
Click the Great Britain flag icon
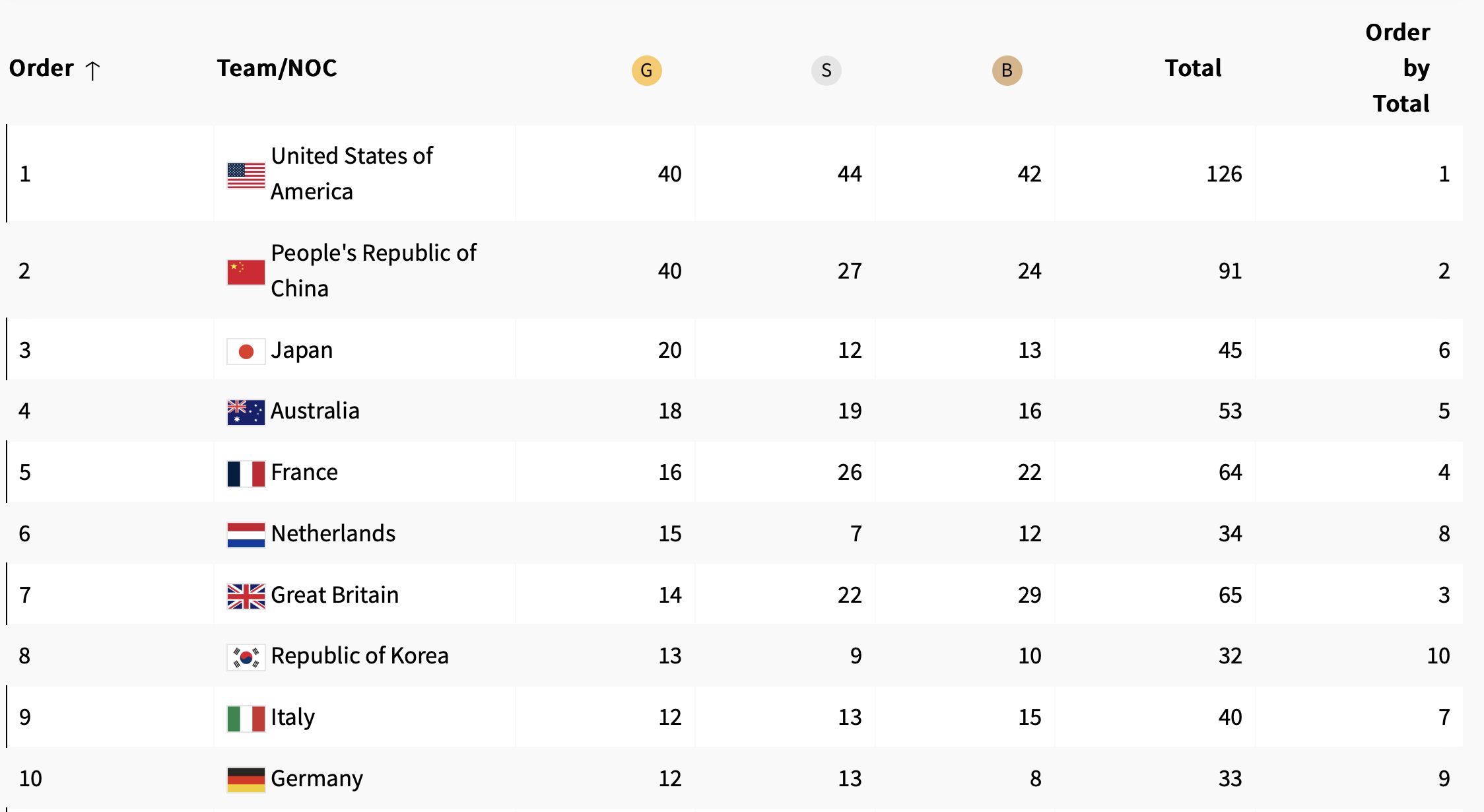[x=246, y=596]
